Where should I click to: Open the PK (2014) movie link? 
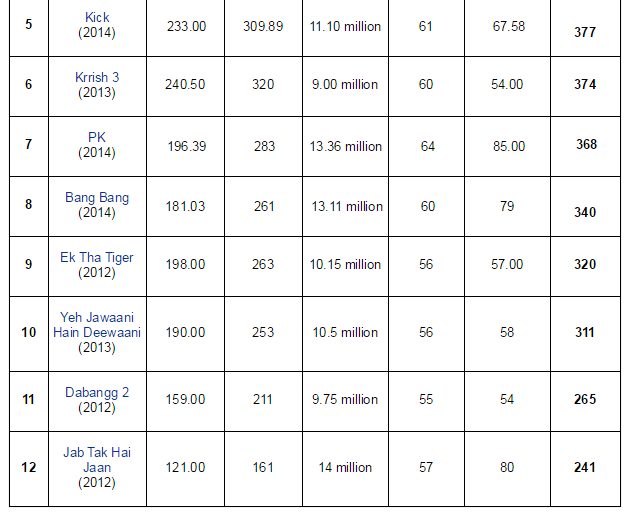tap(97, 137)
